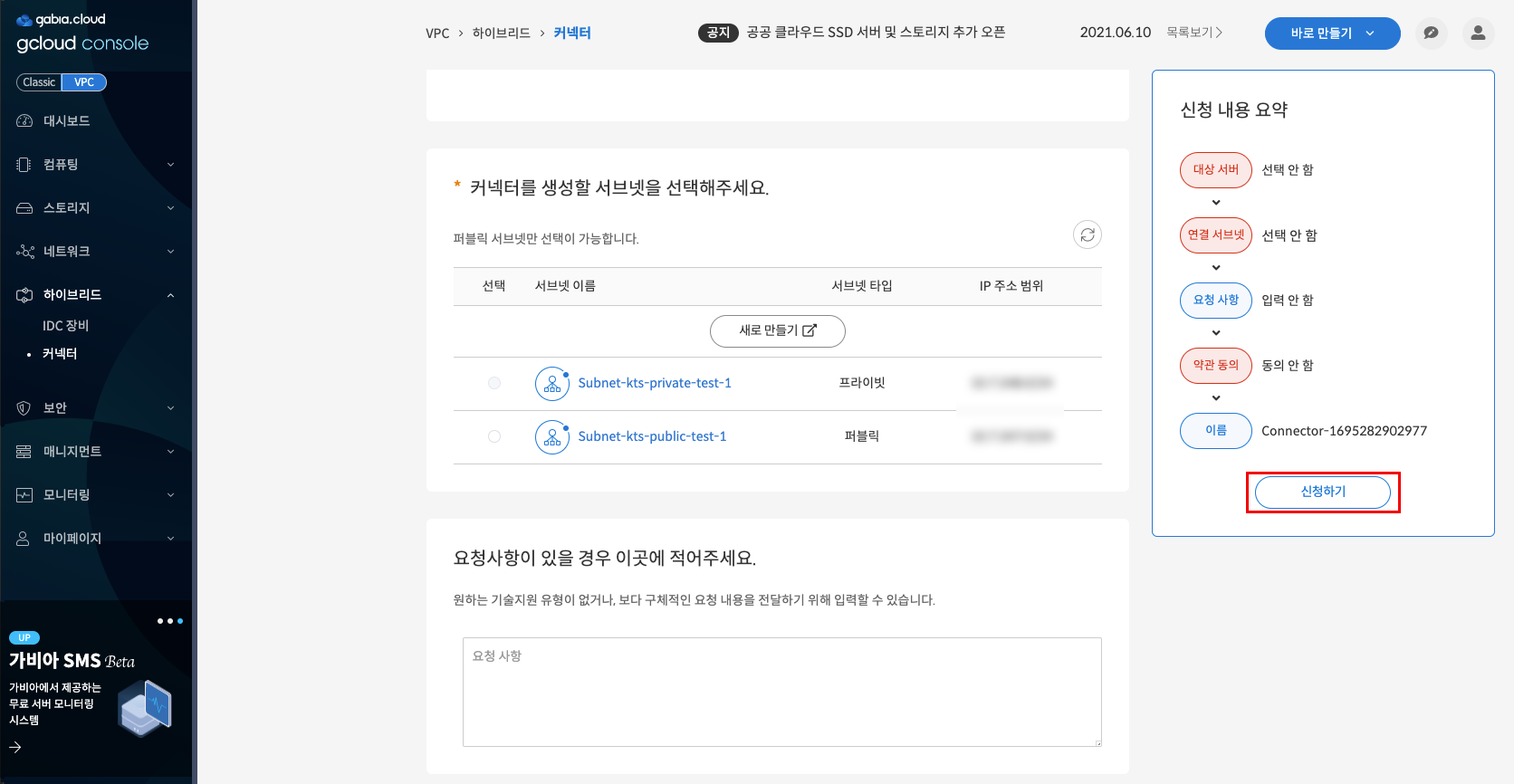Select radio button for Subnet-kts-public-test-1
The image size is (1514, 784).
coord(494,436)
